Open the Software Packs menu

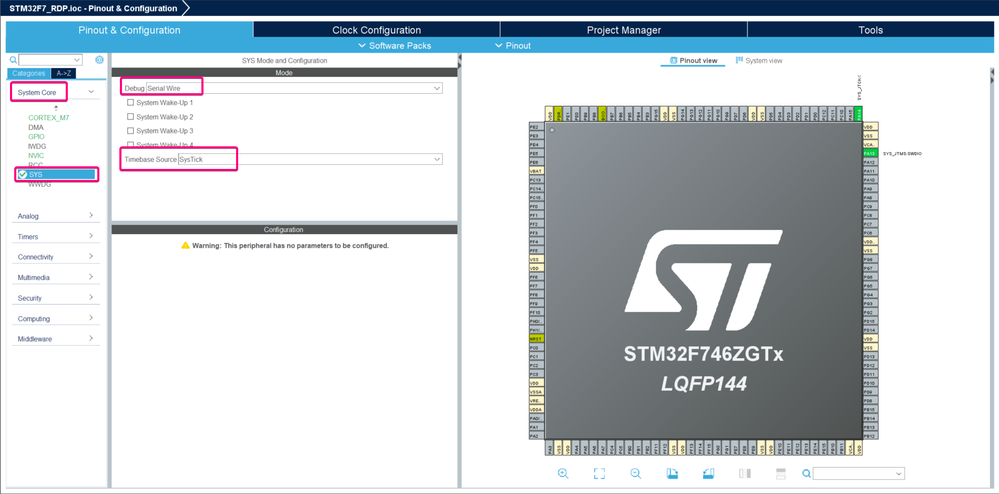tap(394, 45)
